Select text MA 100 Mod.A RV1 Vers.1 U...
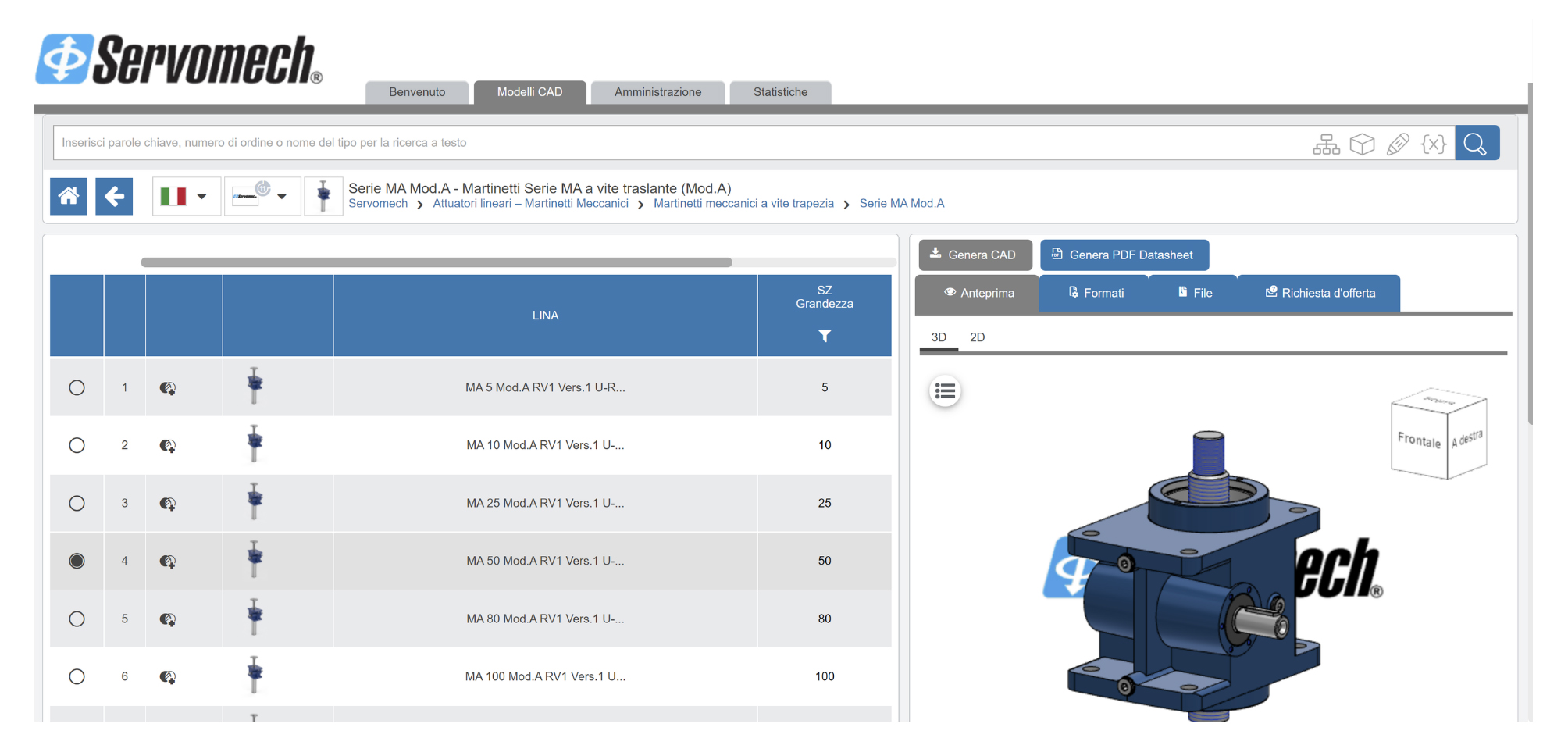Viewport: 1568px width, 738px height. [x=545, y=676]
